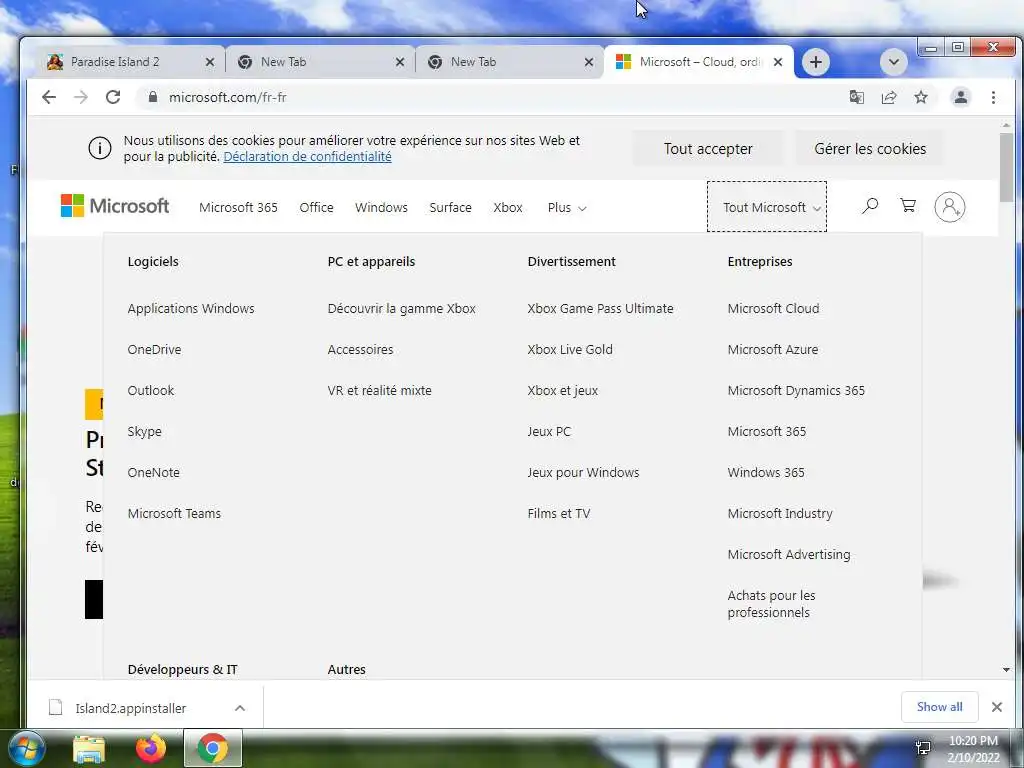The height and width of the screenshot is (768, 1024).
Task: Open Applications Windows link
Action: click(191, 308)
